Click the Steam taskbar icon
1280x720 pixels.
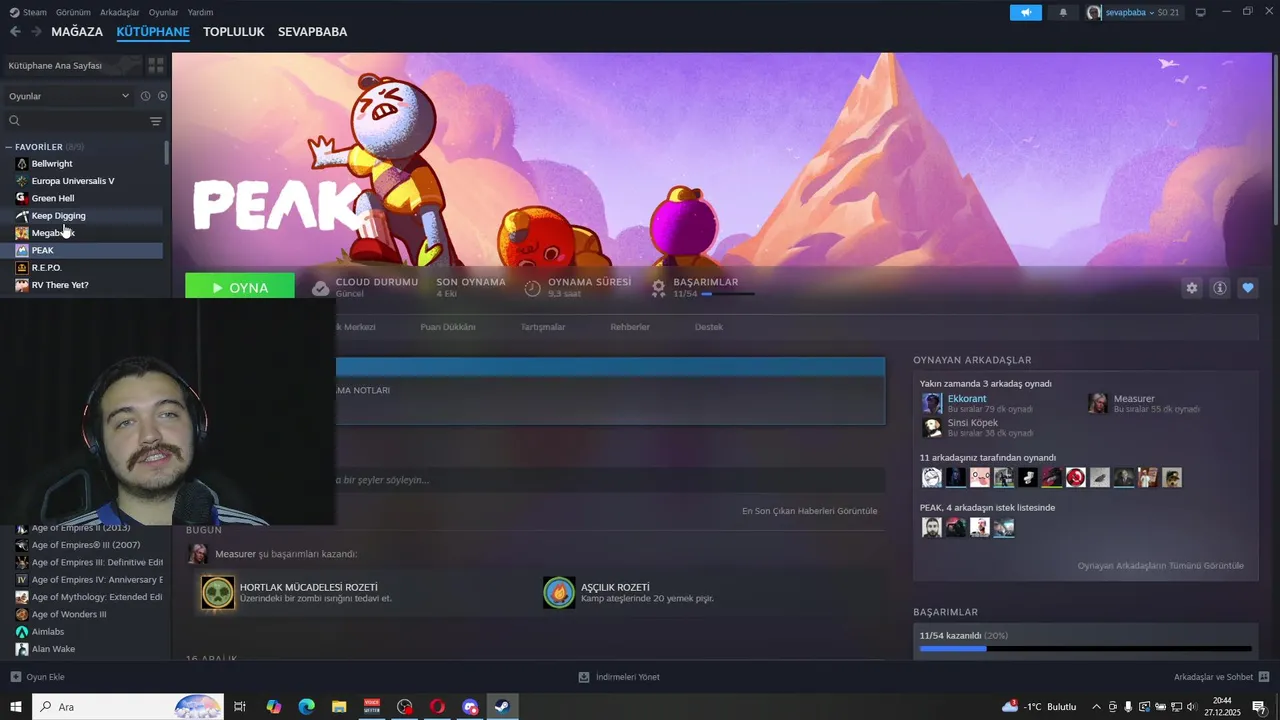tap(502, 707)
